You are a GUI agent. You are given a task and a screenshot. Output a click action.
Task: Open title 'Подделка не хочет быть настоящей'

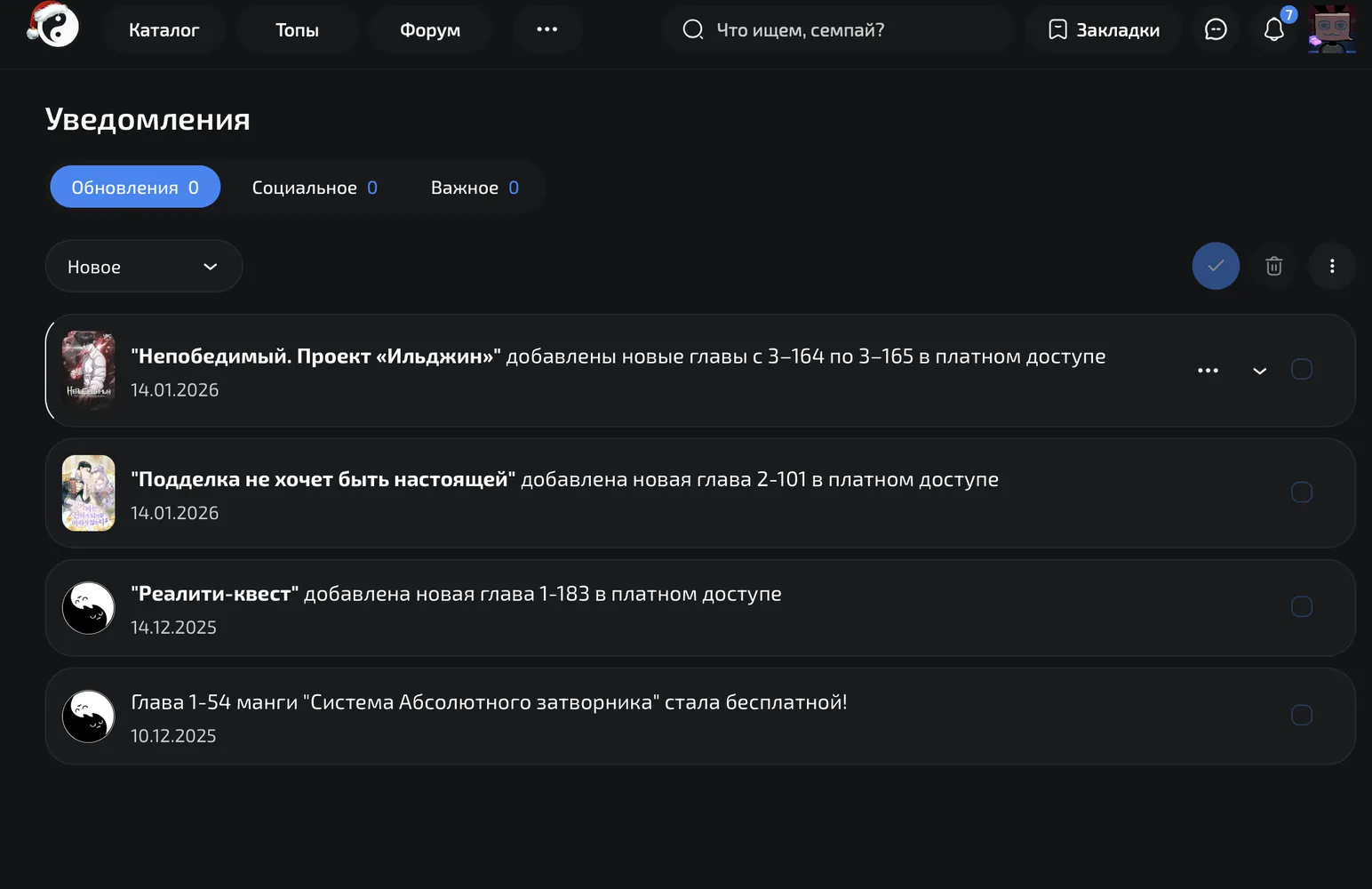[x=323, y=480]
